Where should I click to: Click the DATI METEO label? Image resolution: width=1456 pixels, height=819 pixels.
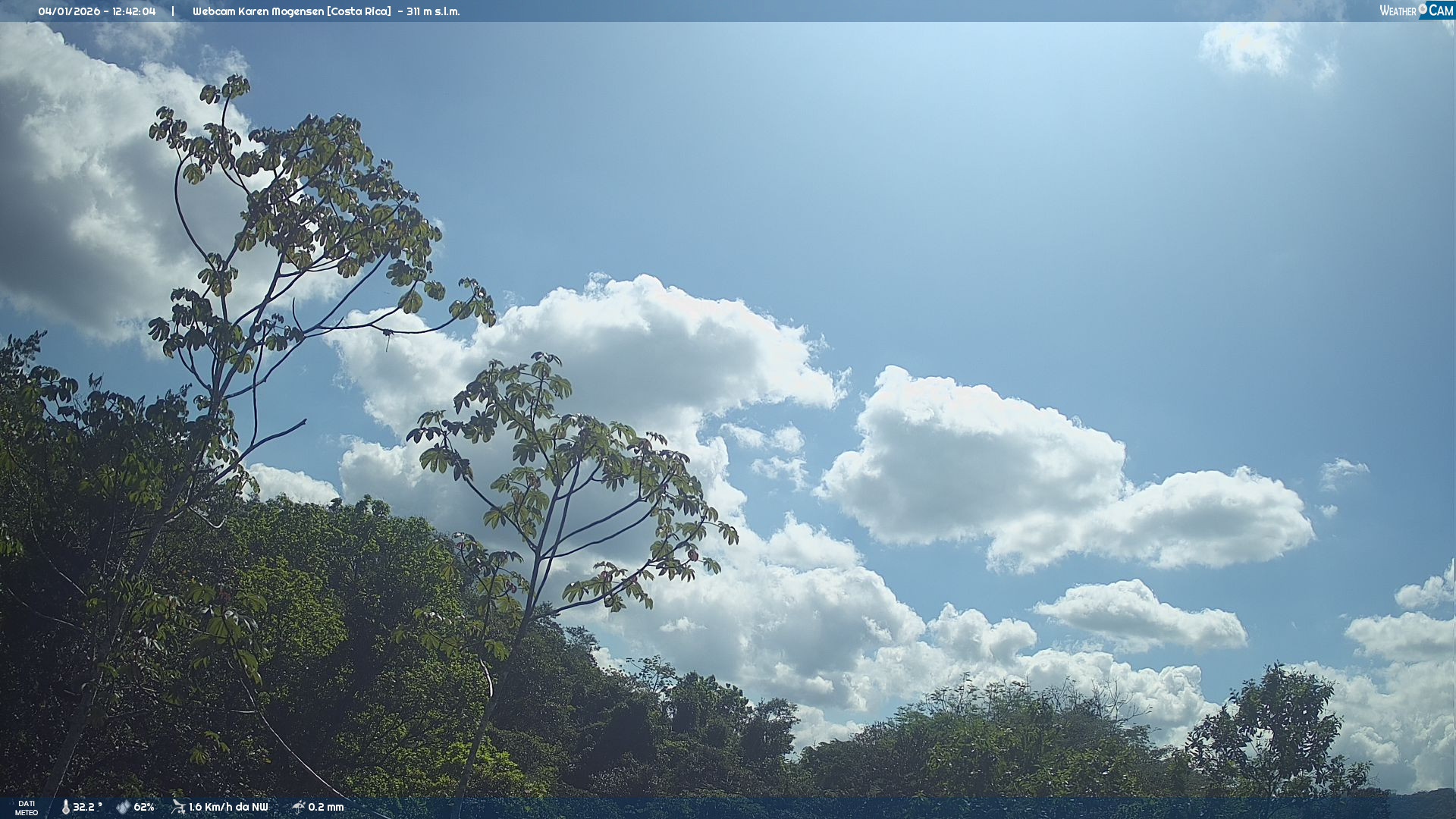(x=27, y=808)
